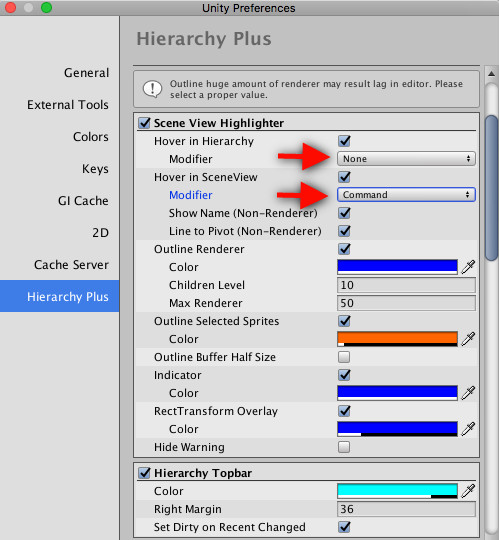499x540 pixels.
Task: Toggle Line to Pivot (Non-Renderer) checkbox
Action: (344, 231)
